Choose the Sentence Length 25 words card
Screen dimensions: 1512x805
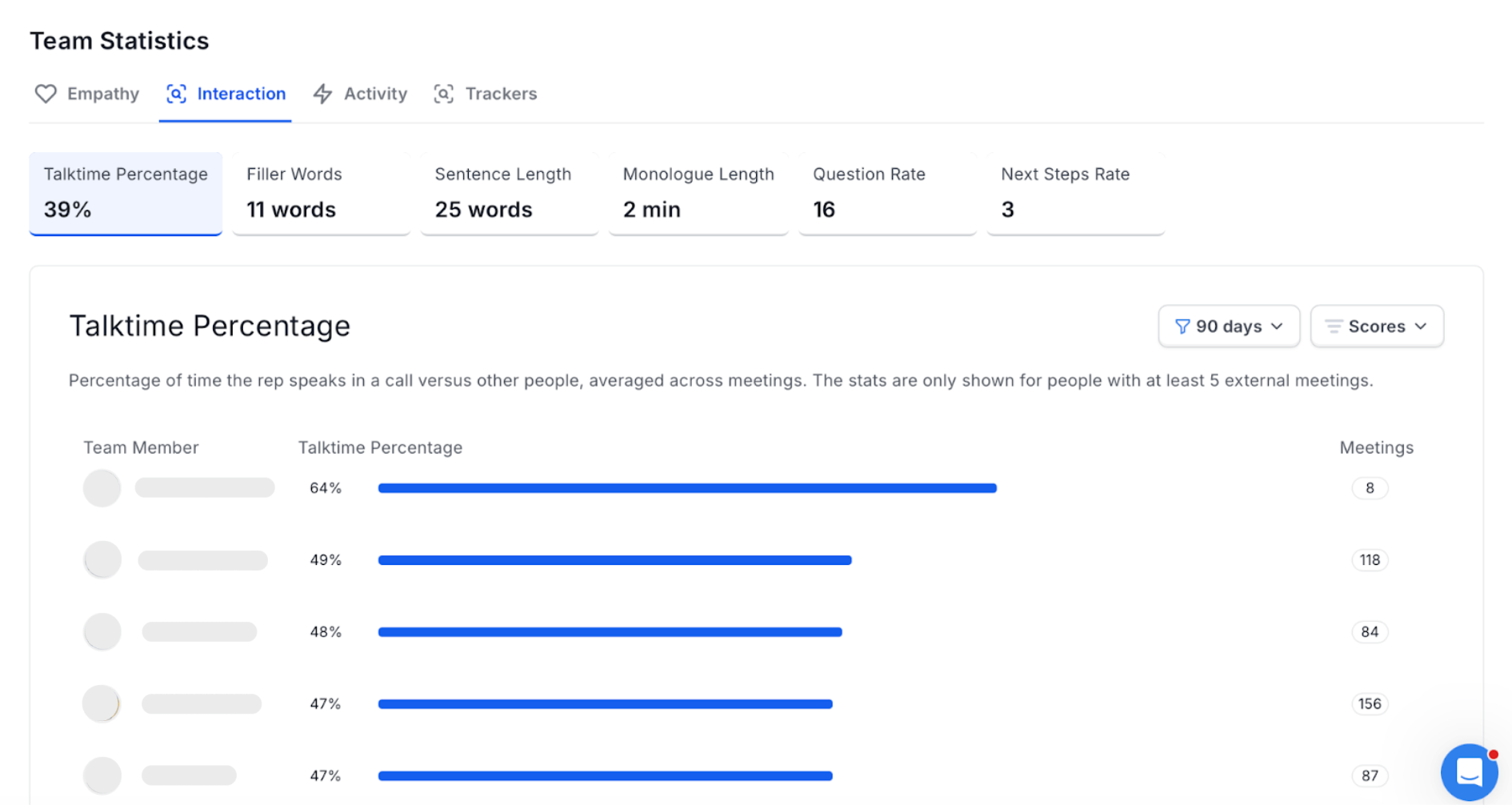(x=510, y=194)
